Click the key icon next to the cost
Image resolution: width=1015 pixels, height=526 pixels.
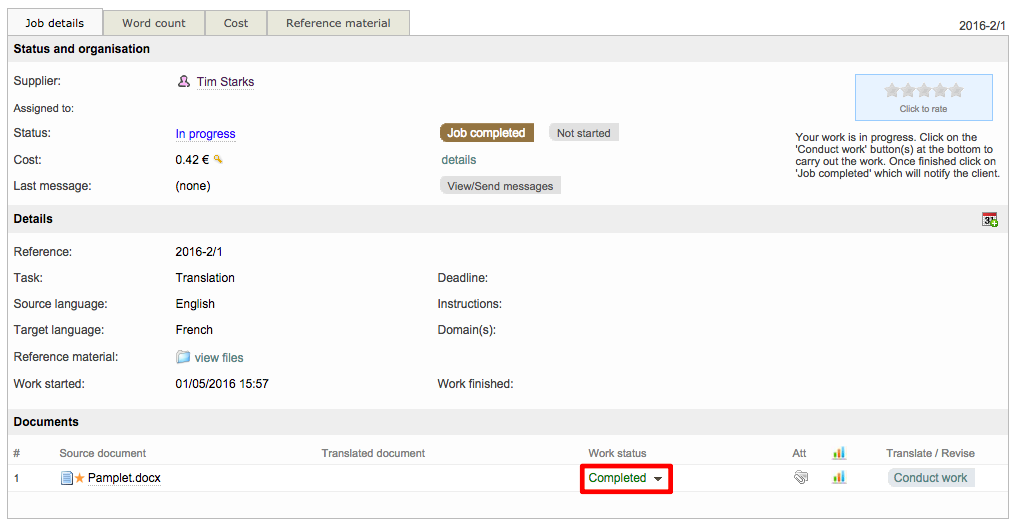218,160
